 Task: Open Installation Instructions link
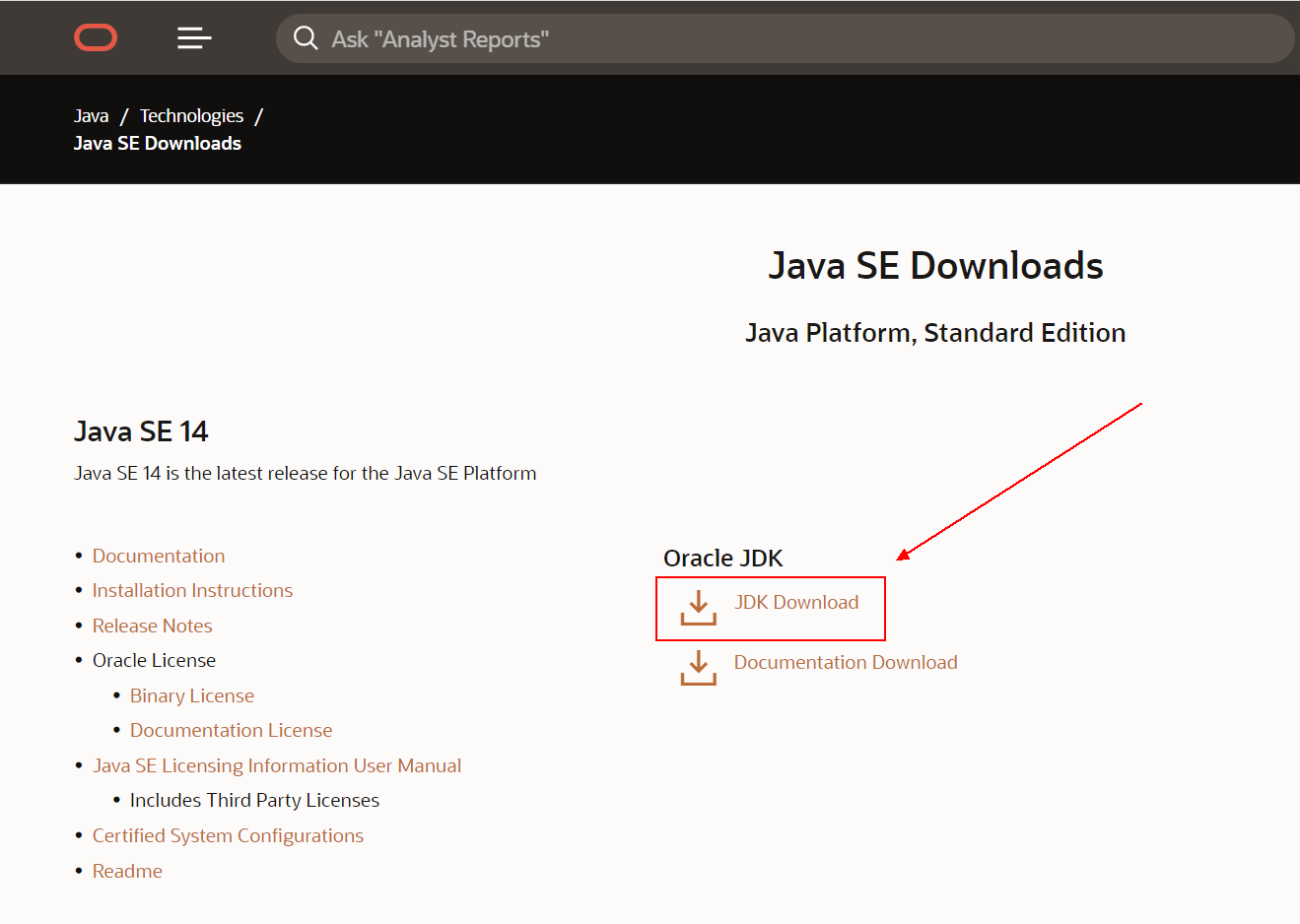coord(192,590)
